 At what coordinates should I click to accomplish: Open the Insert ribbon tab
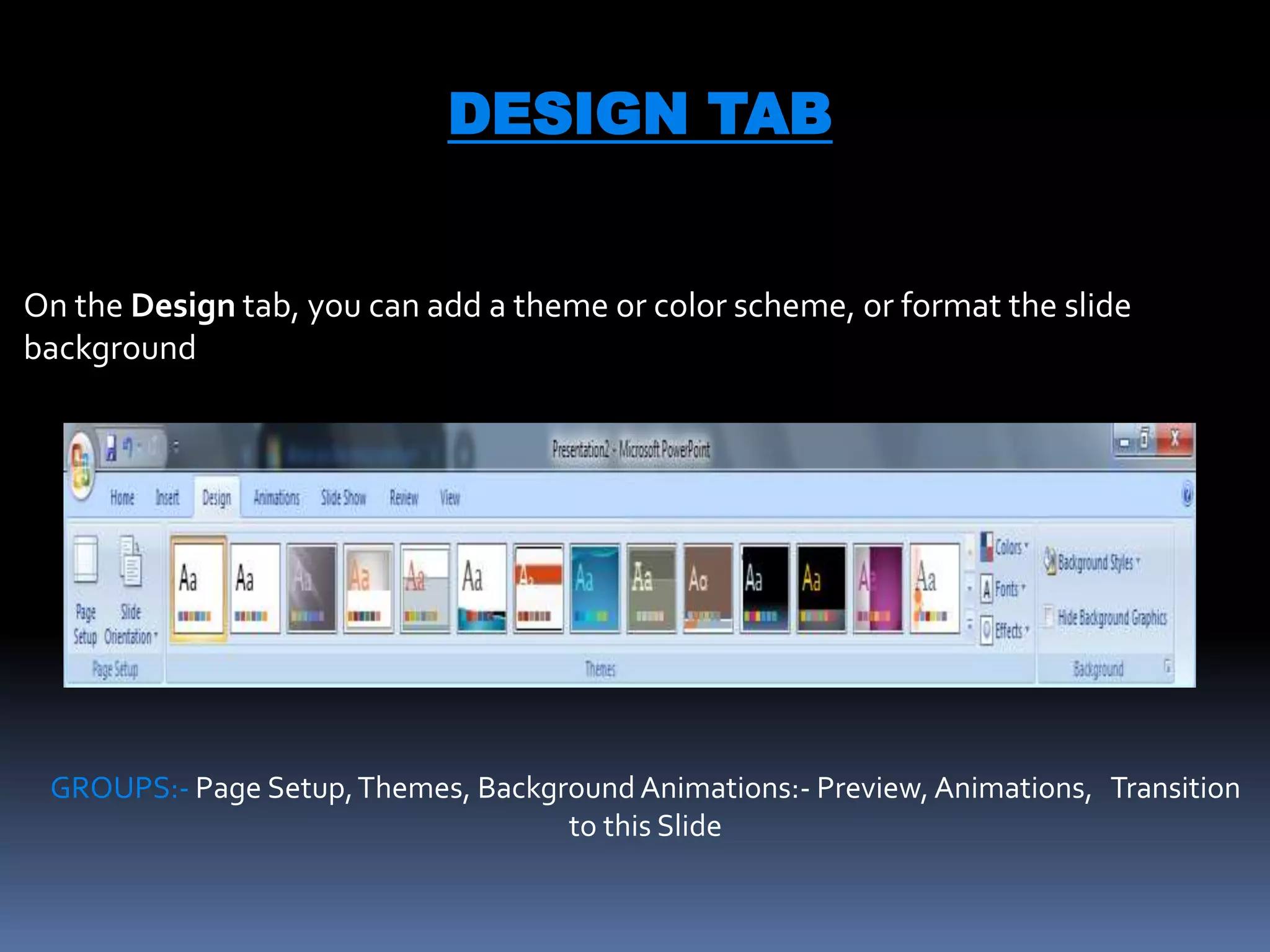[x=167, y=498]
